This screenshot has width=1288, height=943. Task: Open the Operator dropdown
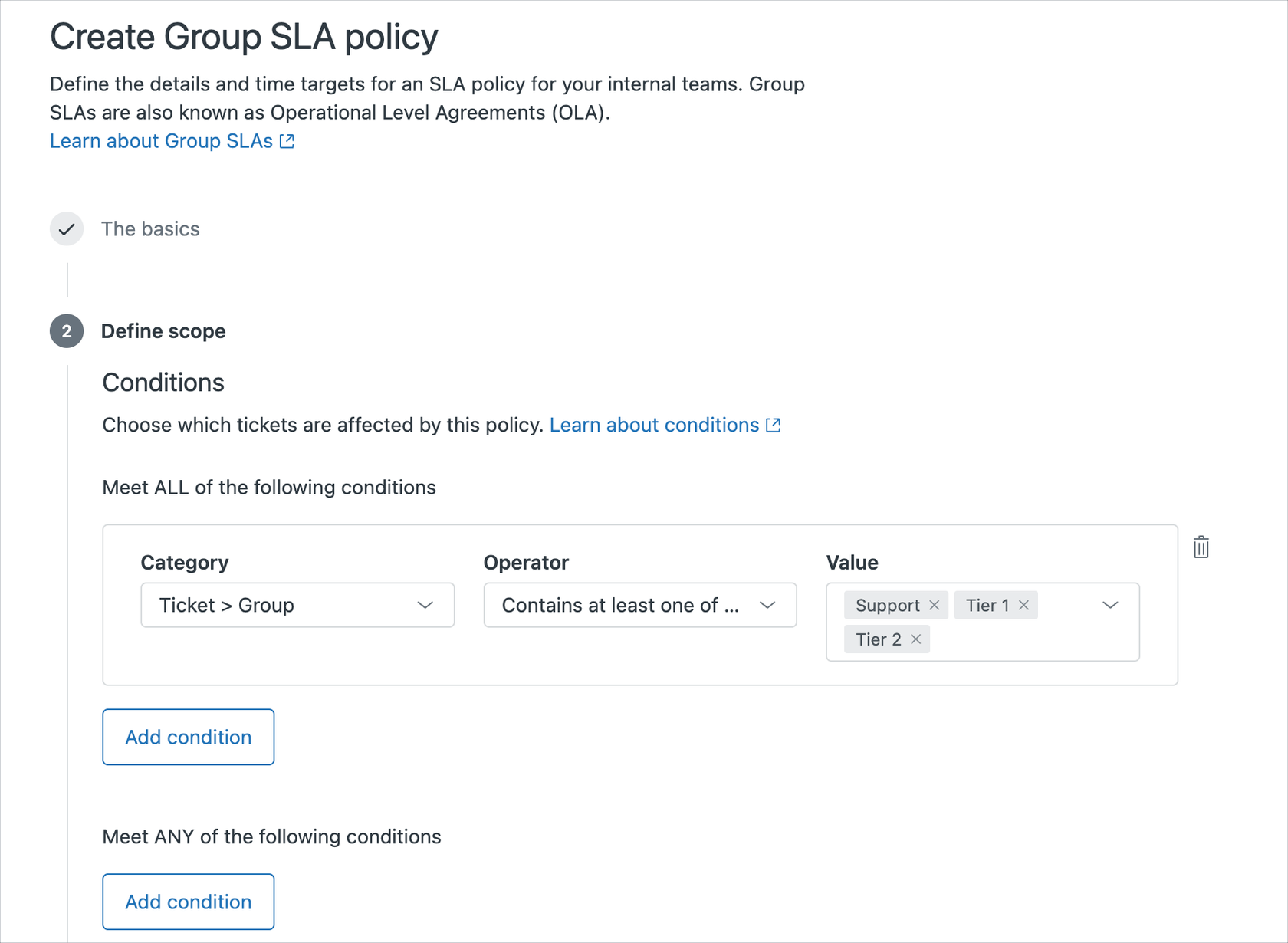click(640, 605)
